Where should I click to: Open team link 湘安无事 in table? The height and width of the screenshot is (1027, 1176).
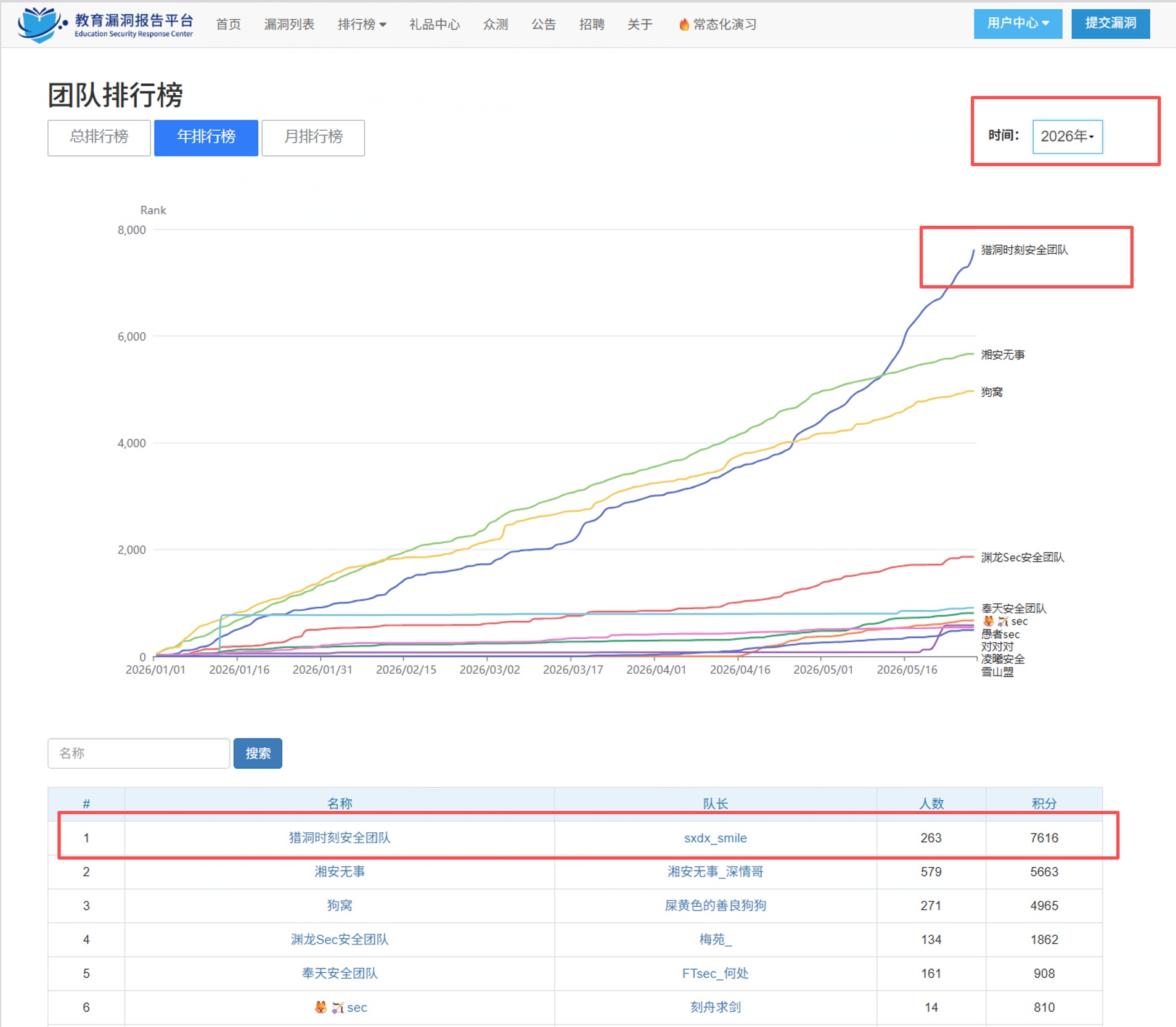coord(340,872)
